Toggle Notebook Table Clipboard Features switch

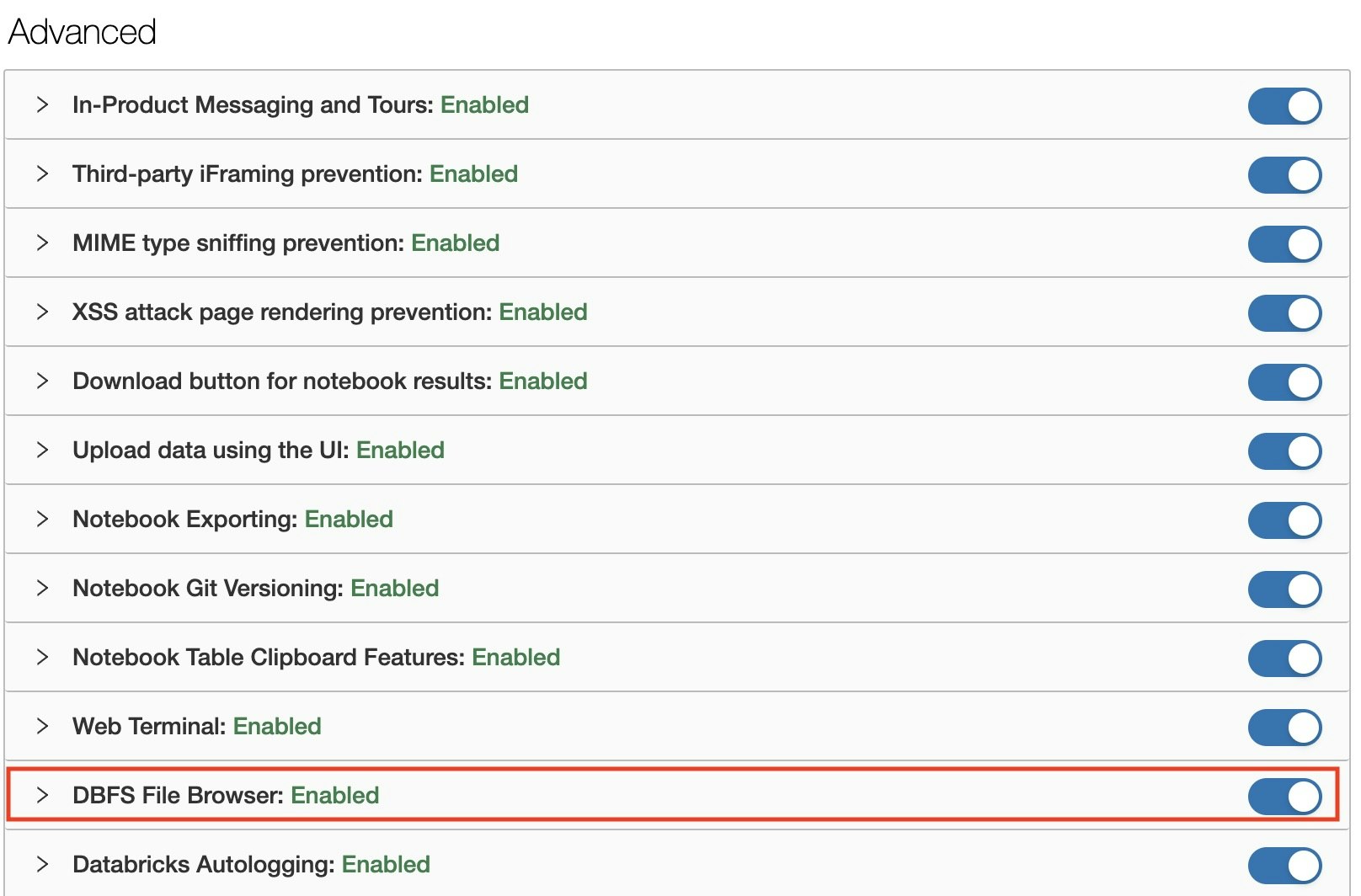coord(1284,659)
